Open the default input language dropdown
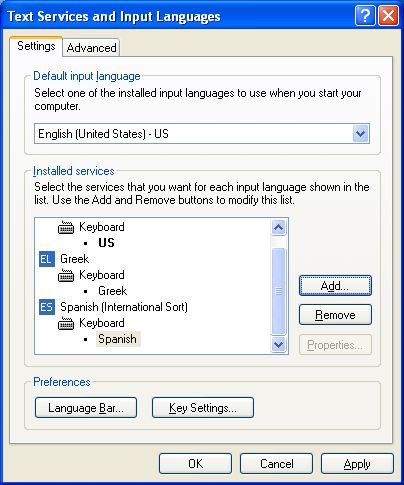Screen dimensions: 404x485 [x=360, y=134]
